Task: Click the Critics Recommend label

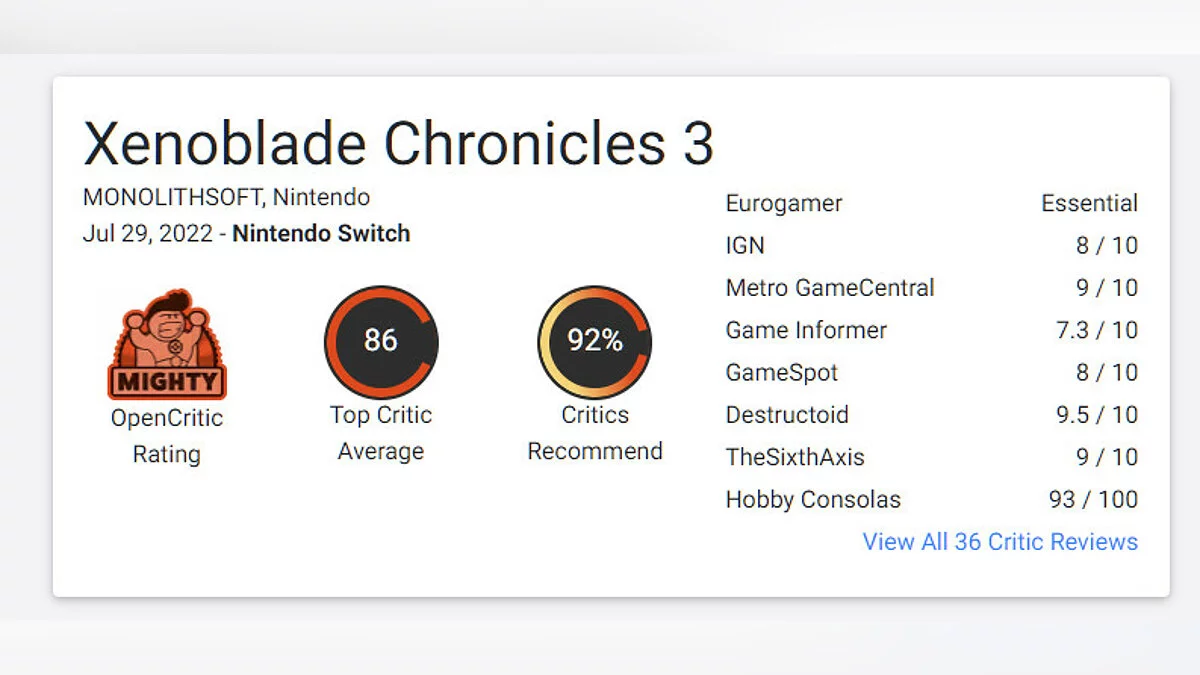Action: click(x=595, y=433)
